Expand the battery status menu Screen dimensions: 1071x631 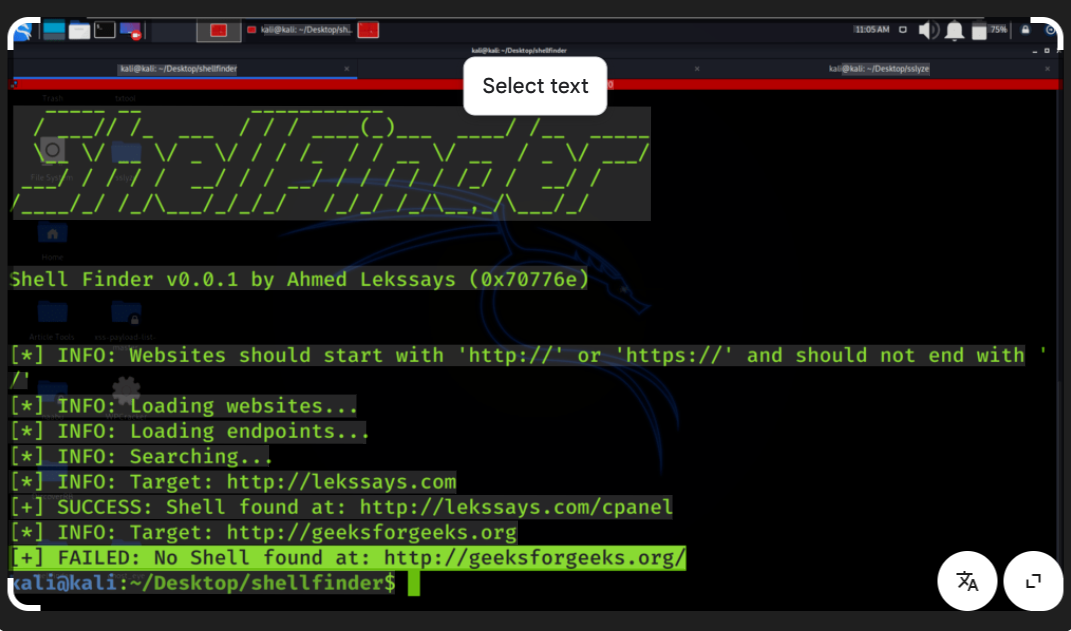(979, 30)
